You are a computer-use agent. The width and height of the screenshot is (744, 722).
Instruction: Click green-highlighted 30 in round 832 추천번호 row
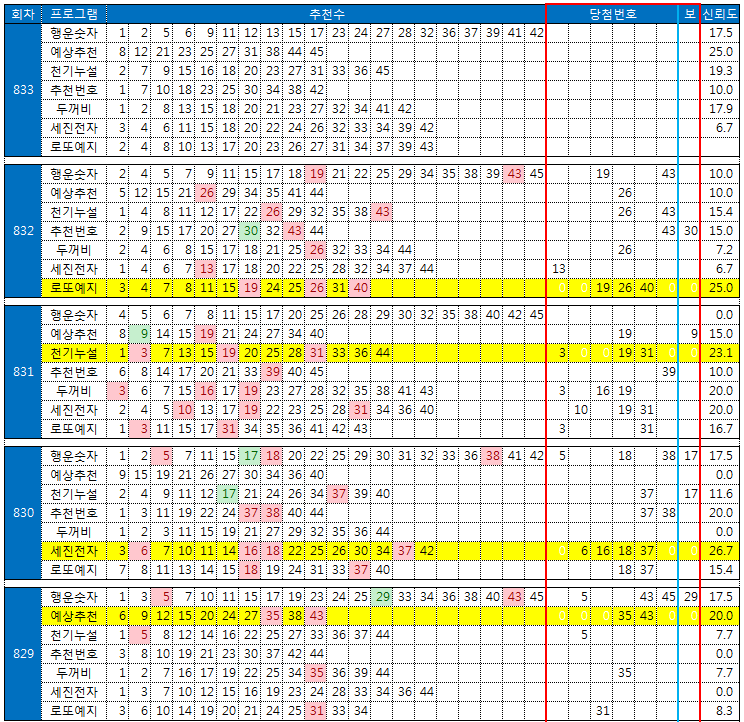point(254,231)
